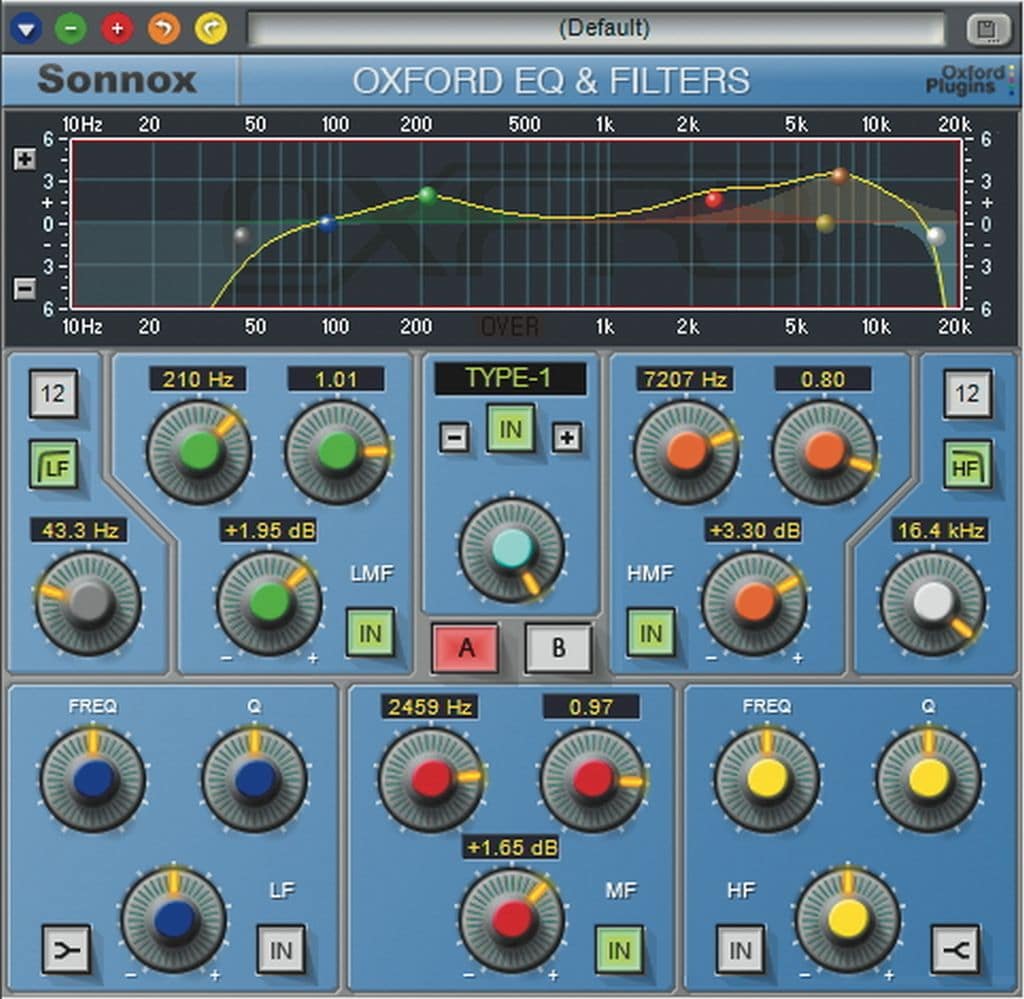Viewport: 1024px width, 999px height.
Task: Toggle the LF shelf shape button
Action: [66, 949]
